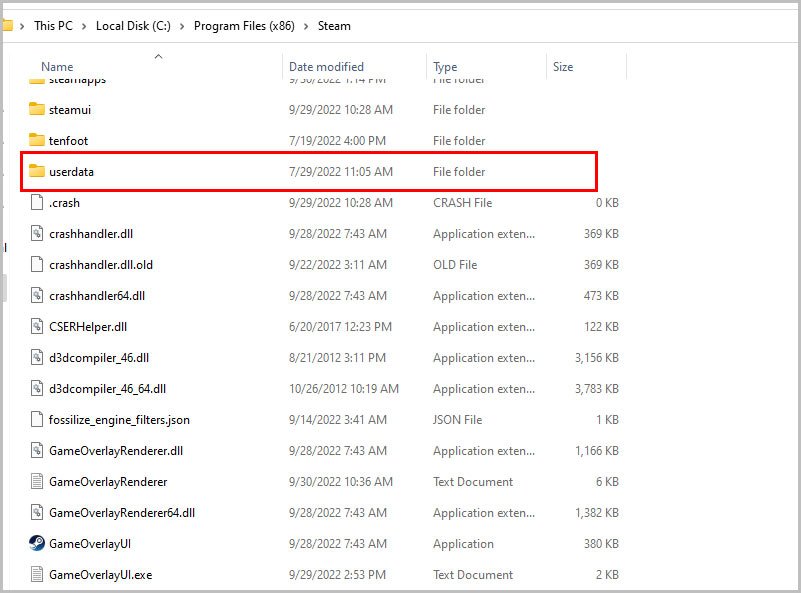This screenshot has width=801, height=593.
Task: Sort files by Date modified column
Action: pyautogui.click(x=326, y=66)
